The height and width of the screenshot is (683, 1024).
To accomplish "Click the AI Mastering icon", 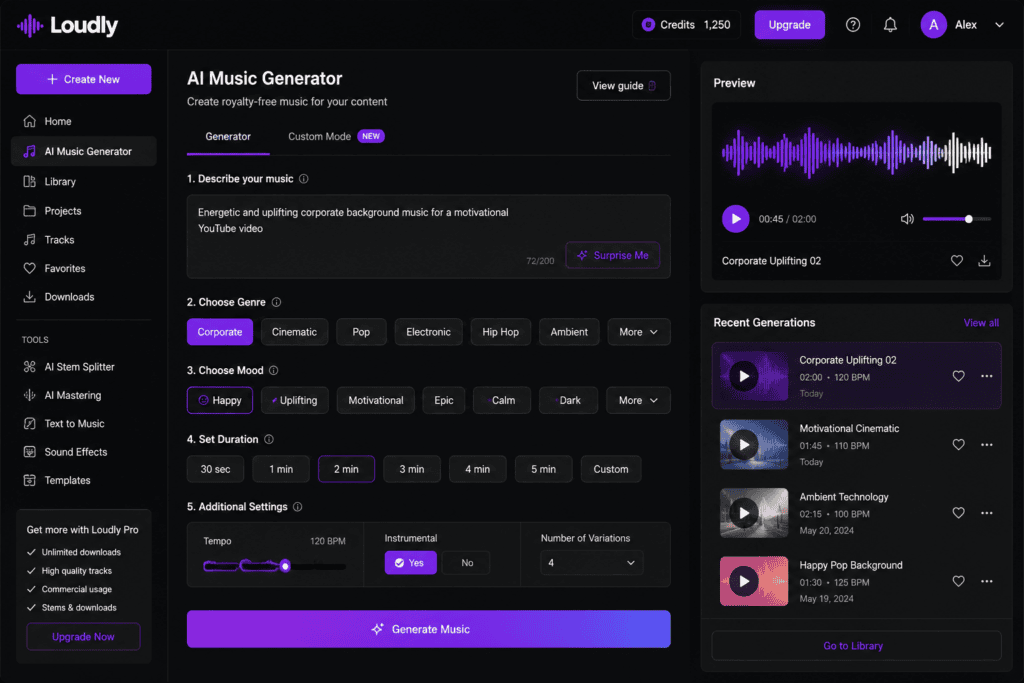I will [29, 395].
